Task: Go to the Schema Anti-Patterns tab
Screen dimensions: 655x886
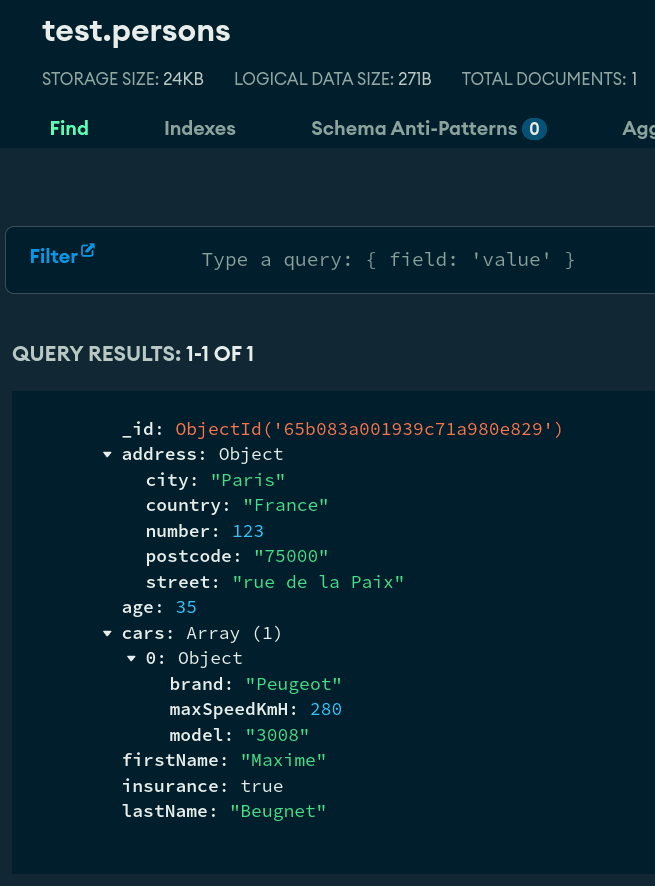Action: point(413,128)
